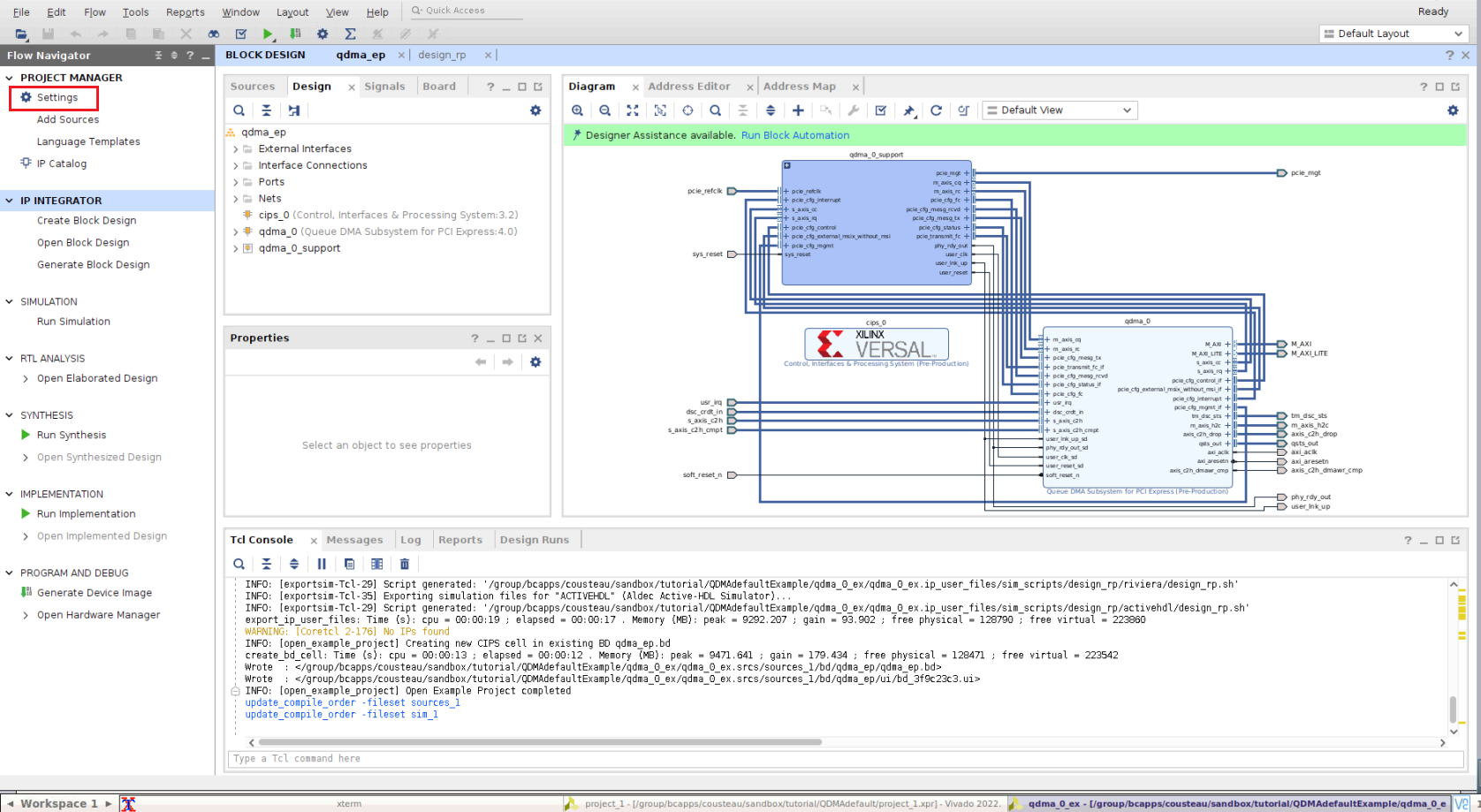Click the Tcl Console horizontal scrollbar
The height and width of the screenshot is (812, 1481).
click(x=539, y=742)
